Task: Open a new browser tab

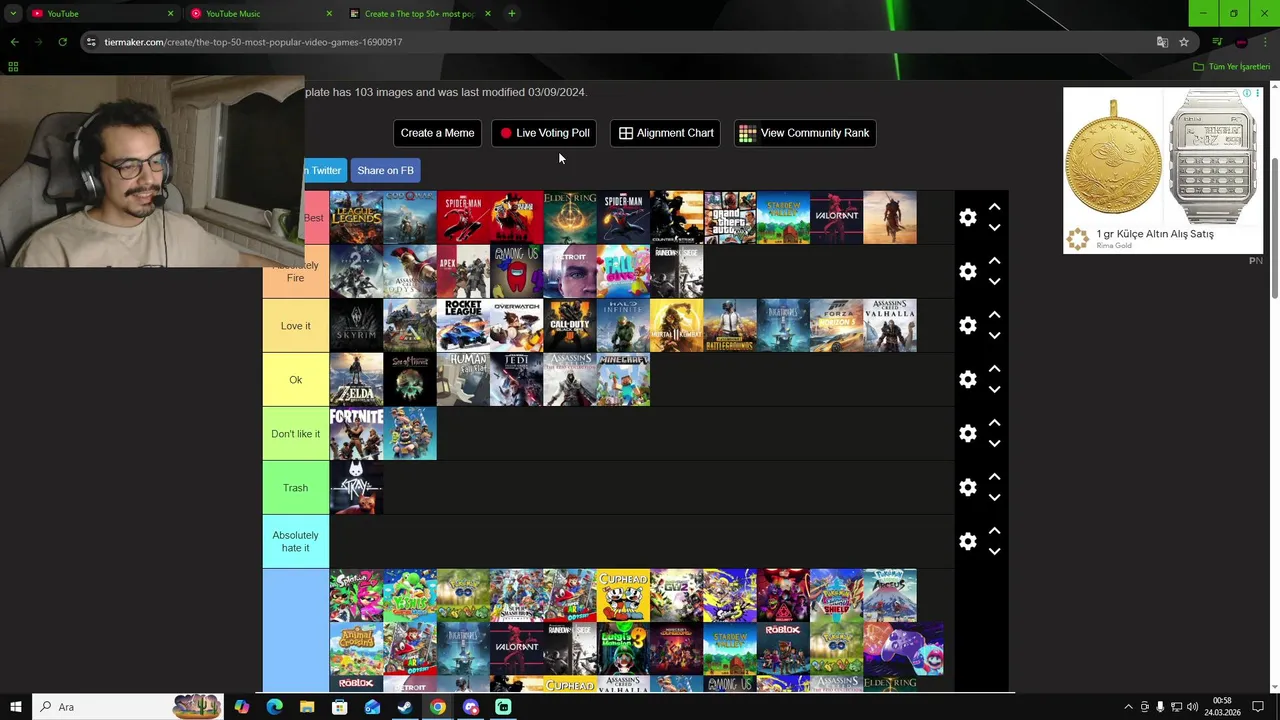Action: click(x=511, y=13)
